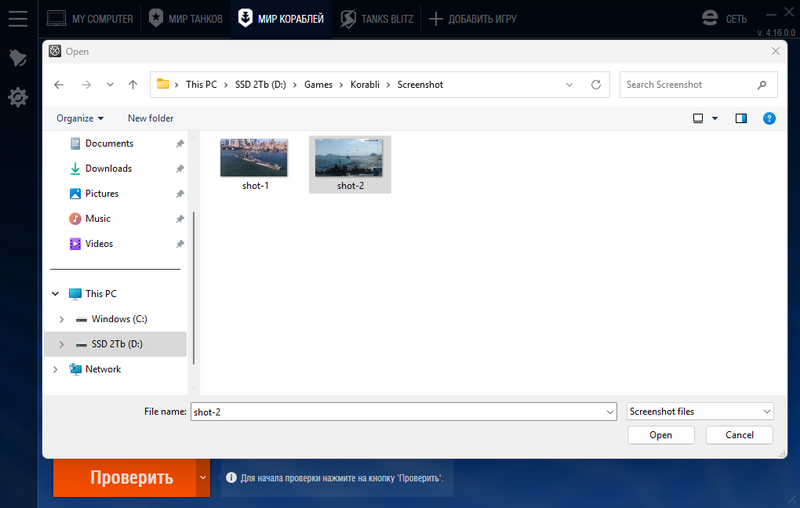Open the settings gear in sidebar
Screen dimensions: 800x508
pyautogui.click(x=18, y=97)
